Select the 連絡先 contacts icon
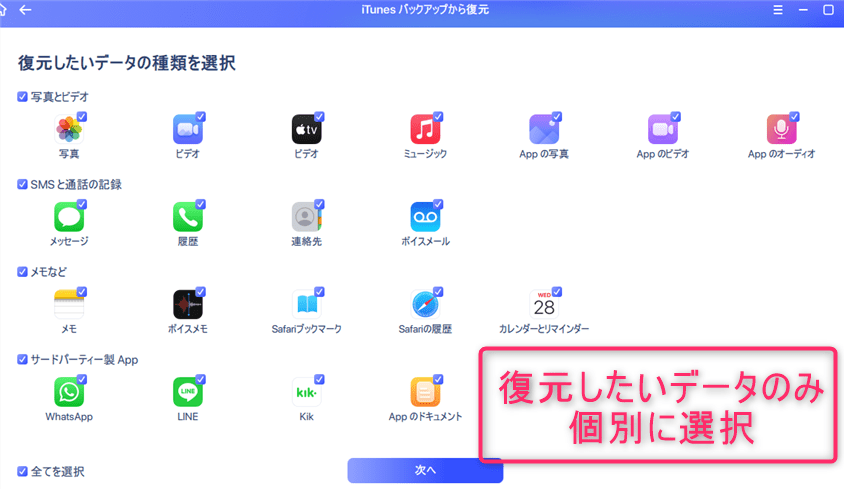844x489 pixels. tap(306, 217)
